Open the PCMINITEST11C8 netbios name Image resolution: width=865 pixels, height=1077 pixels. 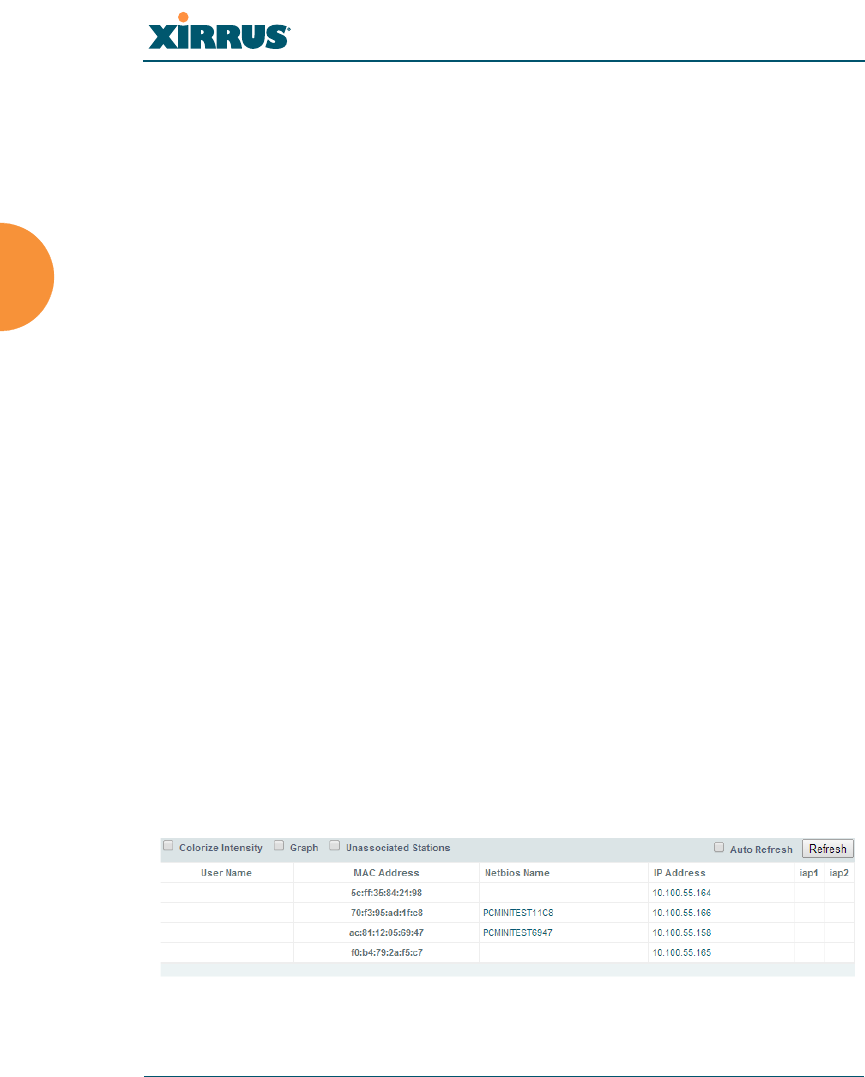[x=518, y=913]
